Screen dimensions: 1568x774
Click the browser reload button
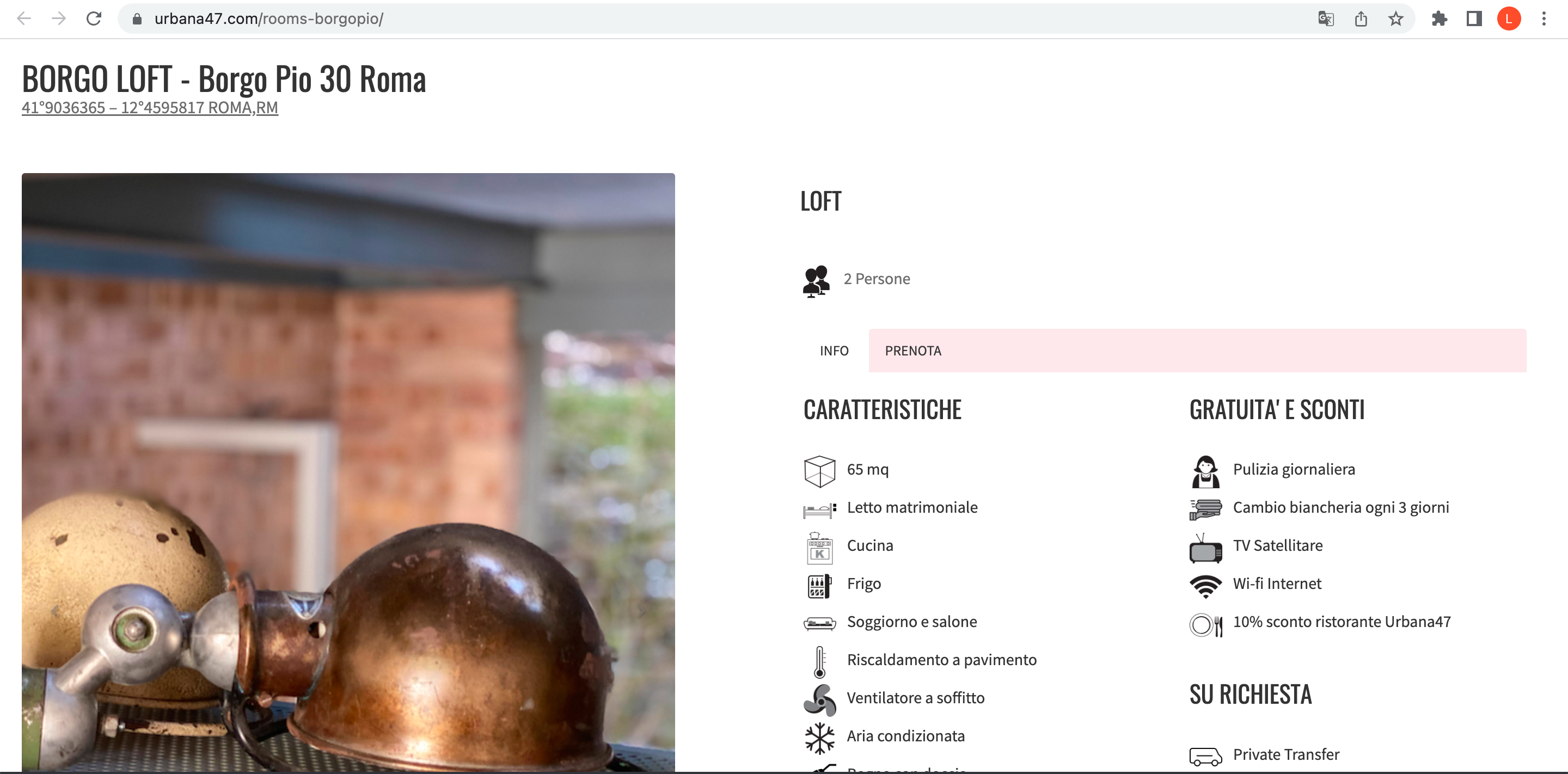[x=94, y=19]
